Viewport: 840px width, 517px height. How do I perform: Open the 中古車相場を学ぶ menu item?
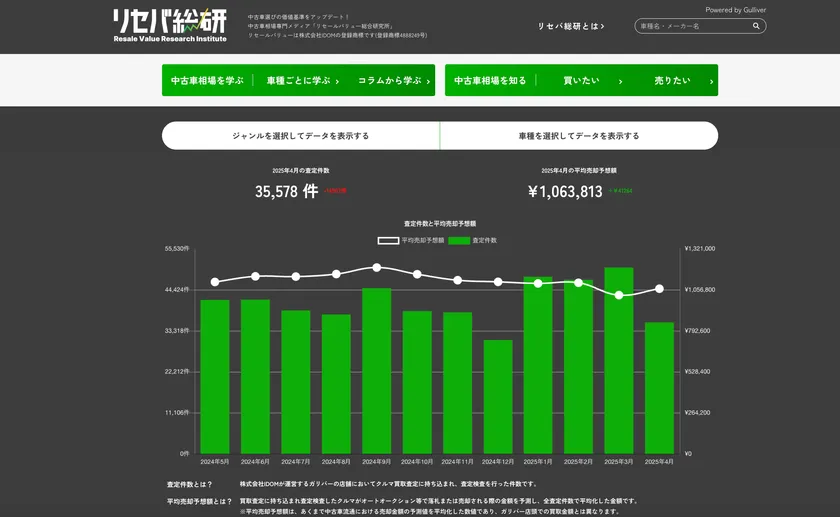(x=207, y=81)
